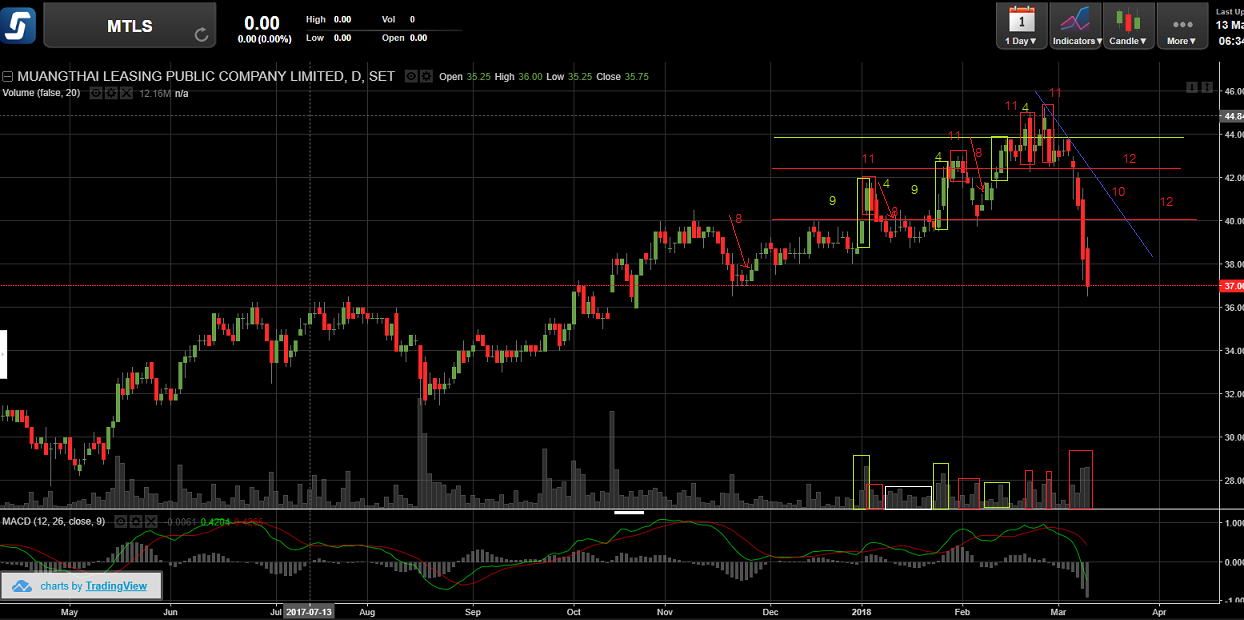The width and height of the screenshot is (1244, 620).
Task: Toggle visibility eye of main price series
Action: click(411, 76)
